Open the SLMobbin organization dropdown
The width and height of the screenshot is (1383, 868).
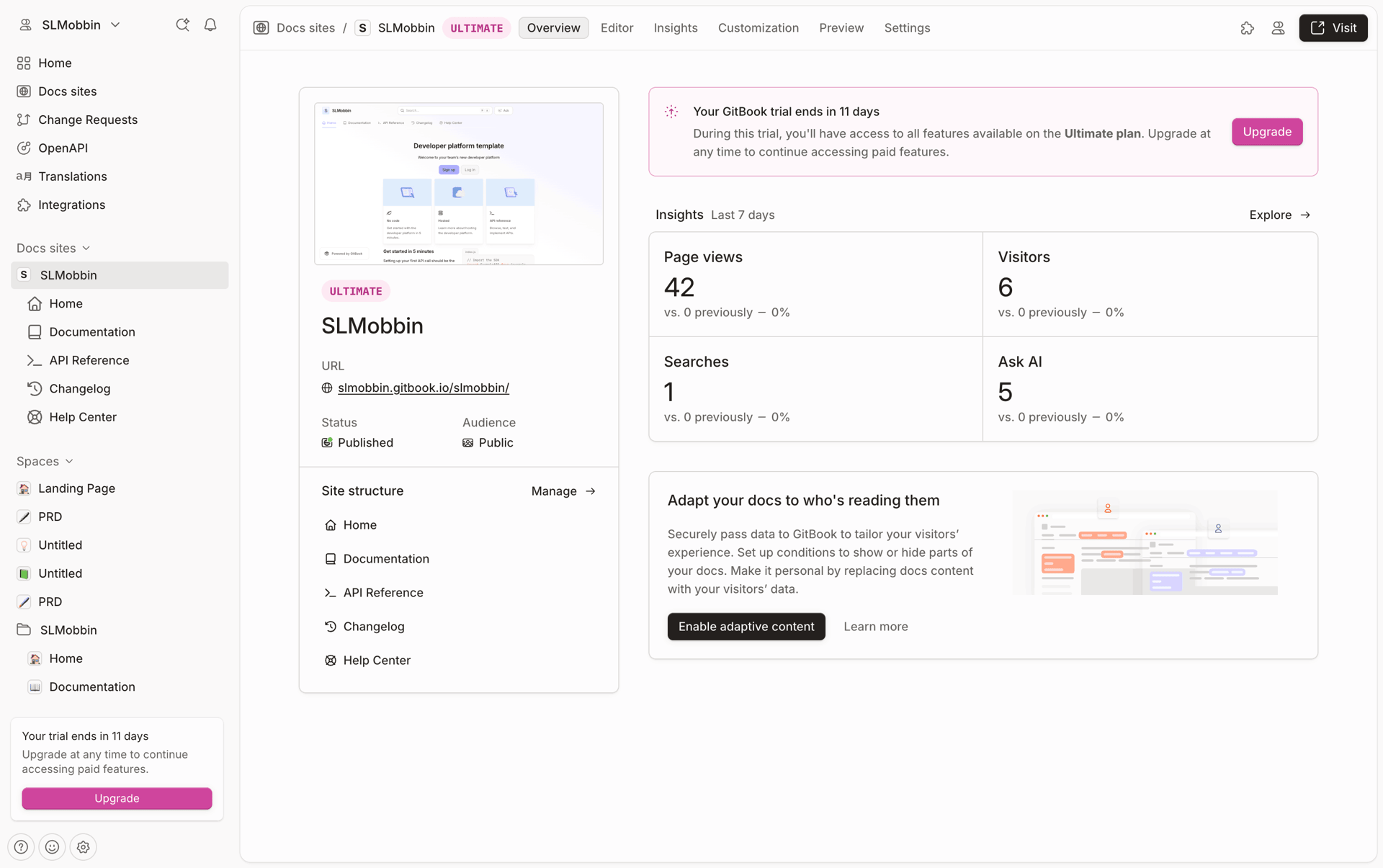tap(70, 25)
